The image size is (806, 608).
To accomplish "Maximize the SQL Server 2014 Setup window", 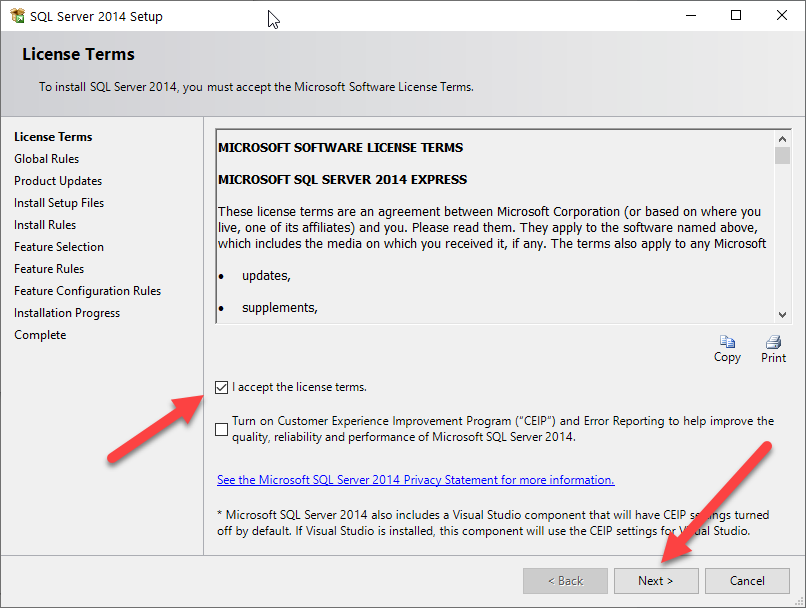I will pos(736,15).
